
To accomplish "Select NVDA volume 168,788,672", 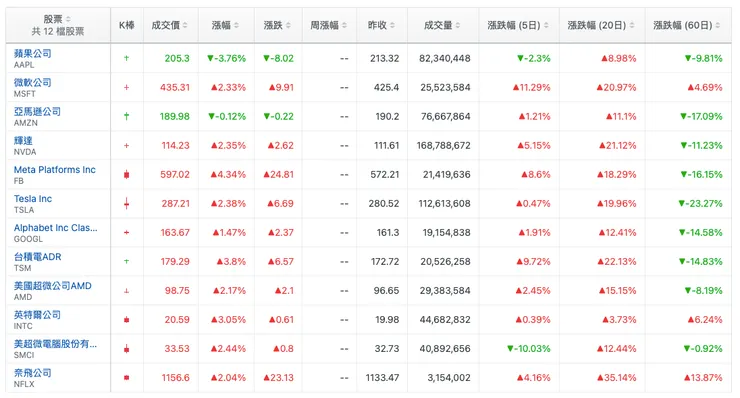I will [x=443, y=145].
